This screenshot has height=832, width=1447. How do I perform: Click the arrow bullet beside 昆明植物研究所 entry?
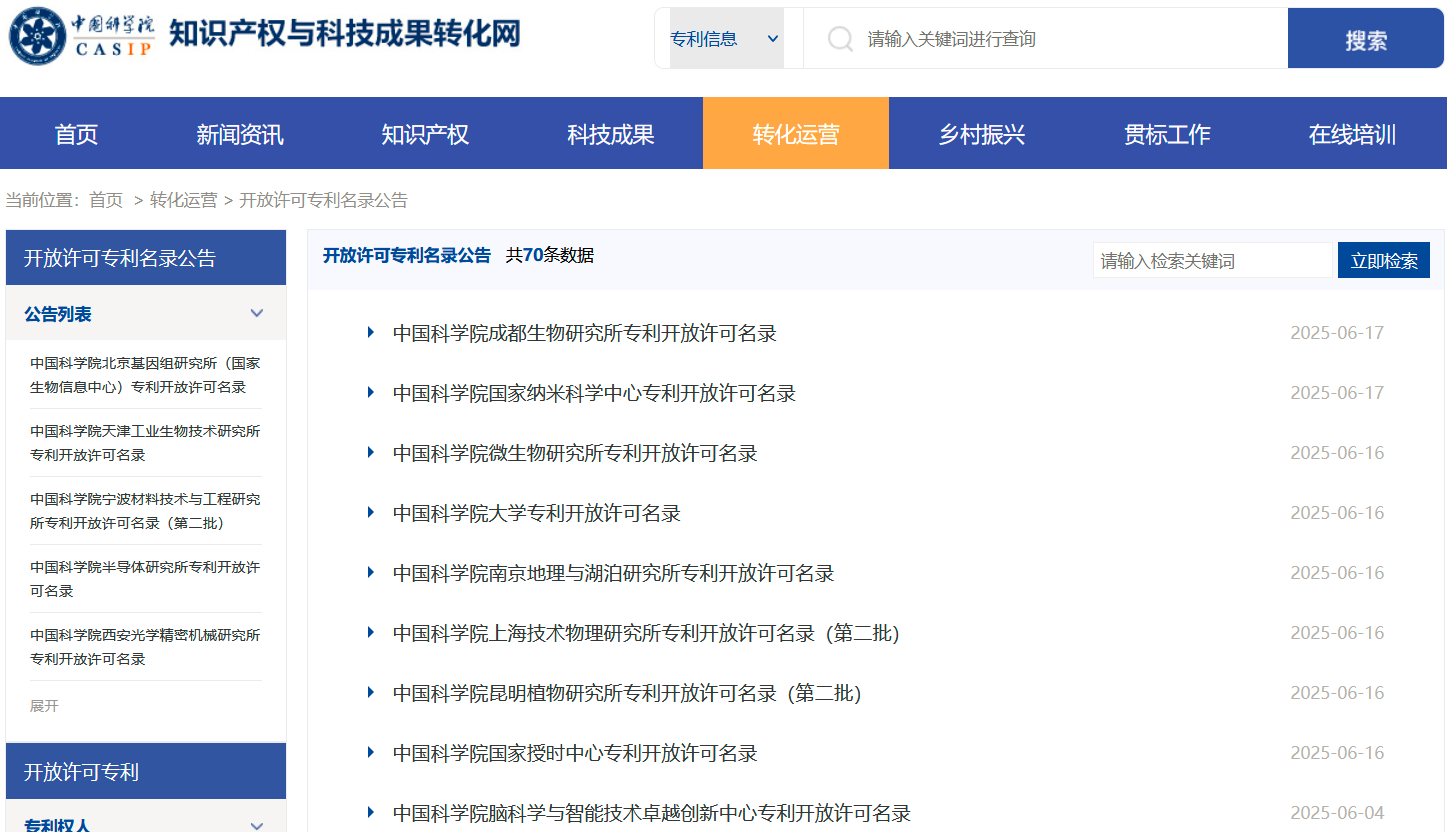(371, 692)
